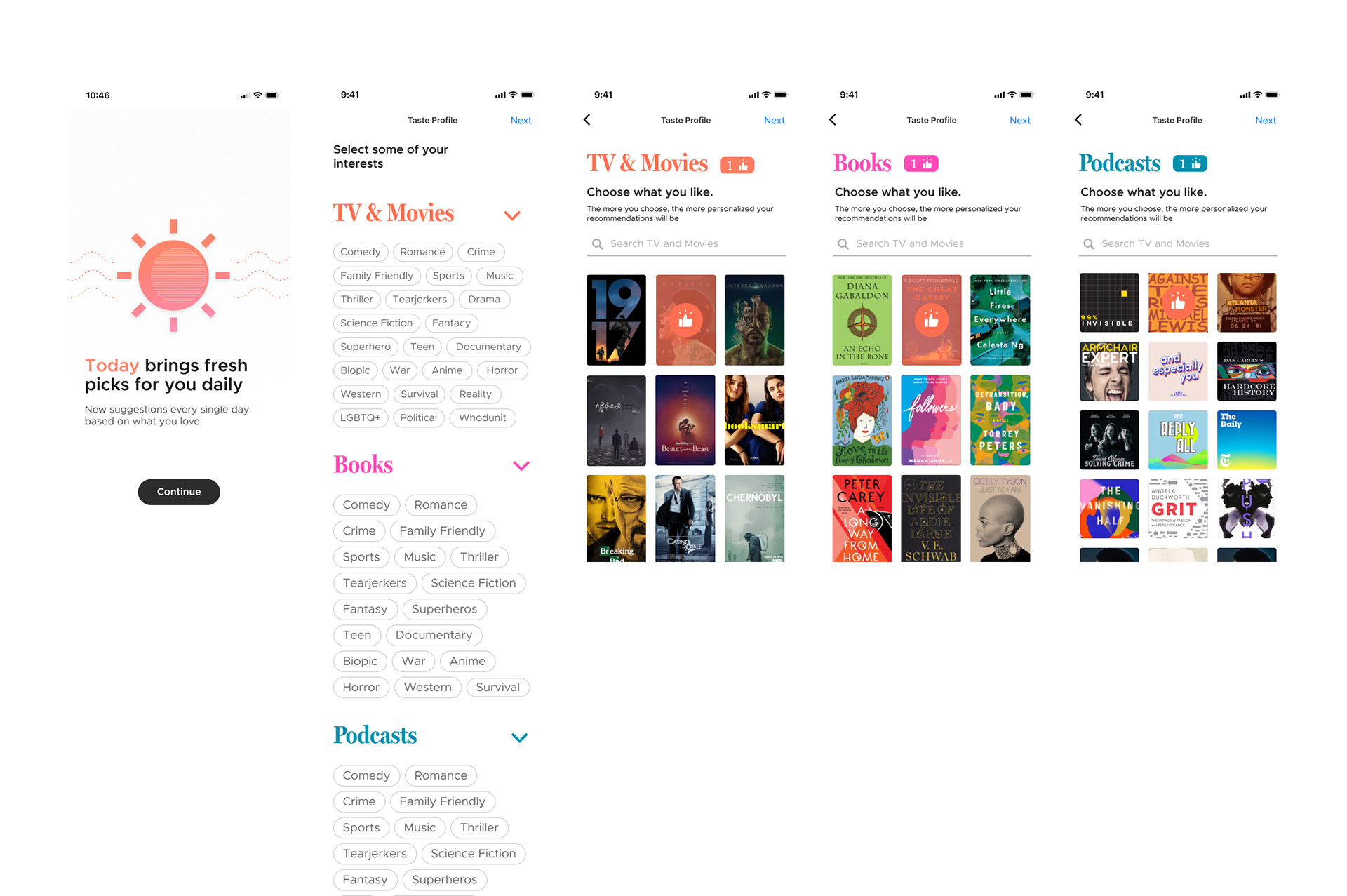Select the Chernobyl poster
The width and height of the screenshot is (1347, 896).
click(754, 519)
